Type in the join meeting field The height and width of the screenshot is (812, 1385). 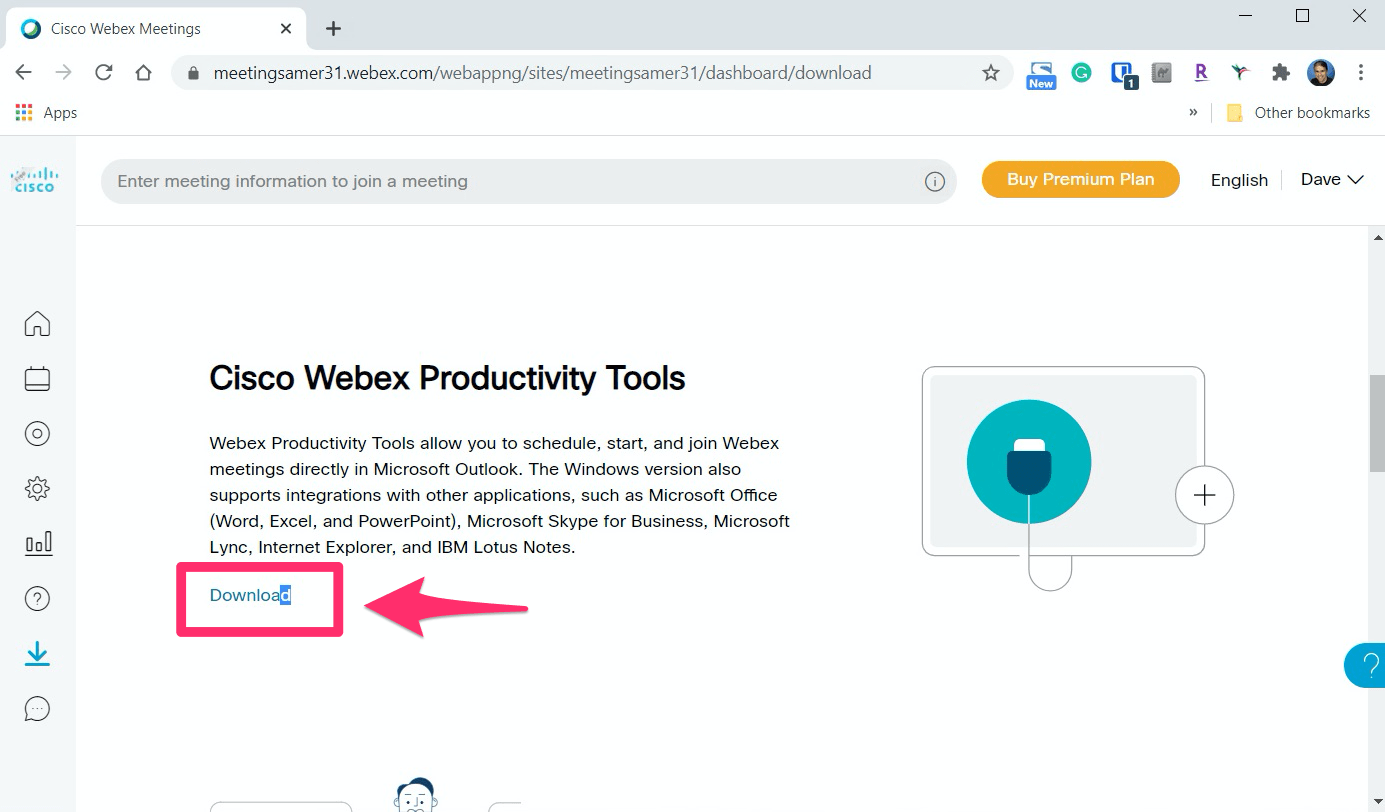coord(510,181)
